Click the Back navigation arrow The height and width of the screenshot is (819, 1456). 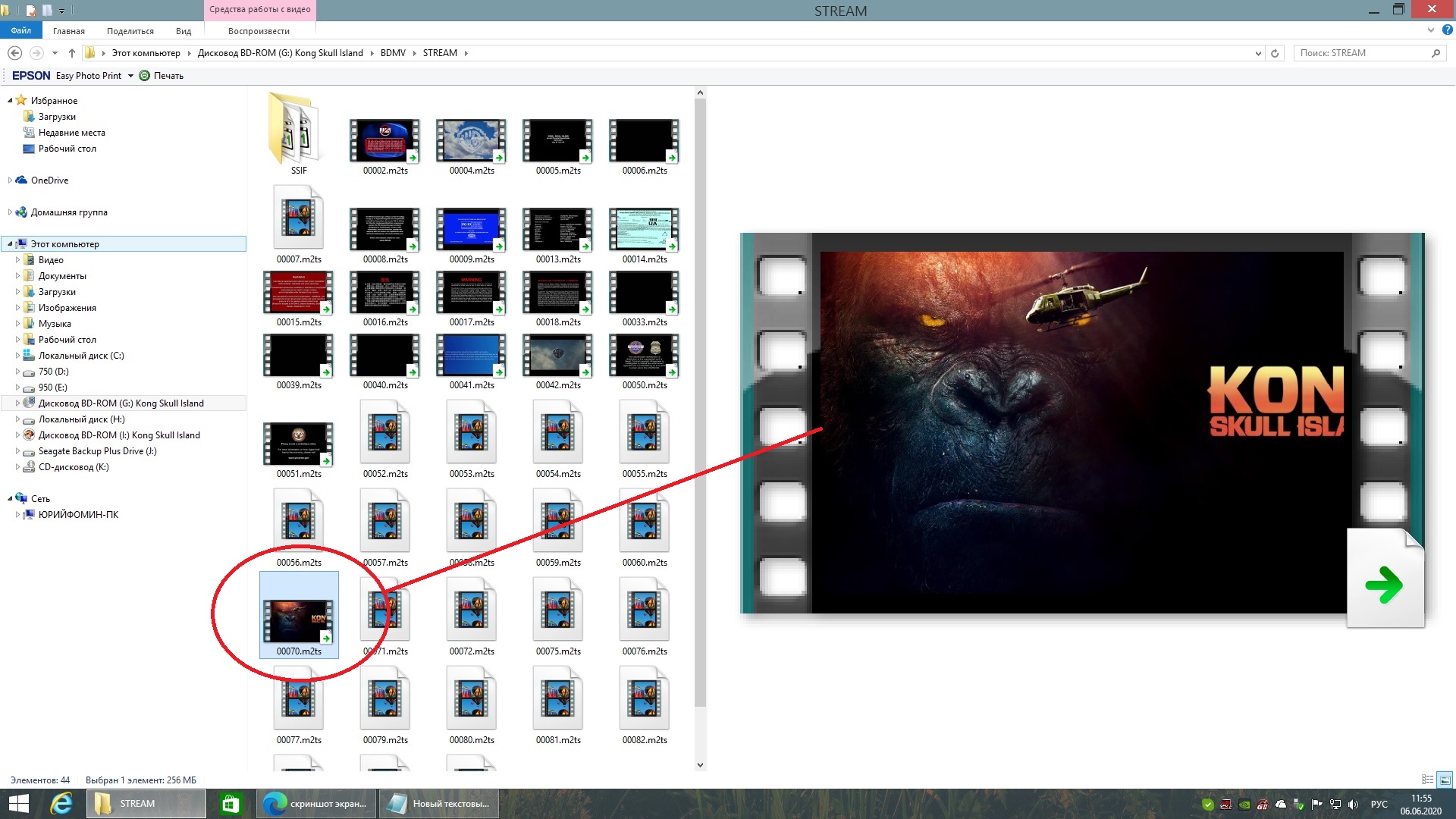[14, 53]
